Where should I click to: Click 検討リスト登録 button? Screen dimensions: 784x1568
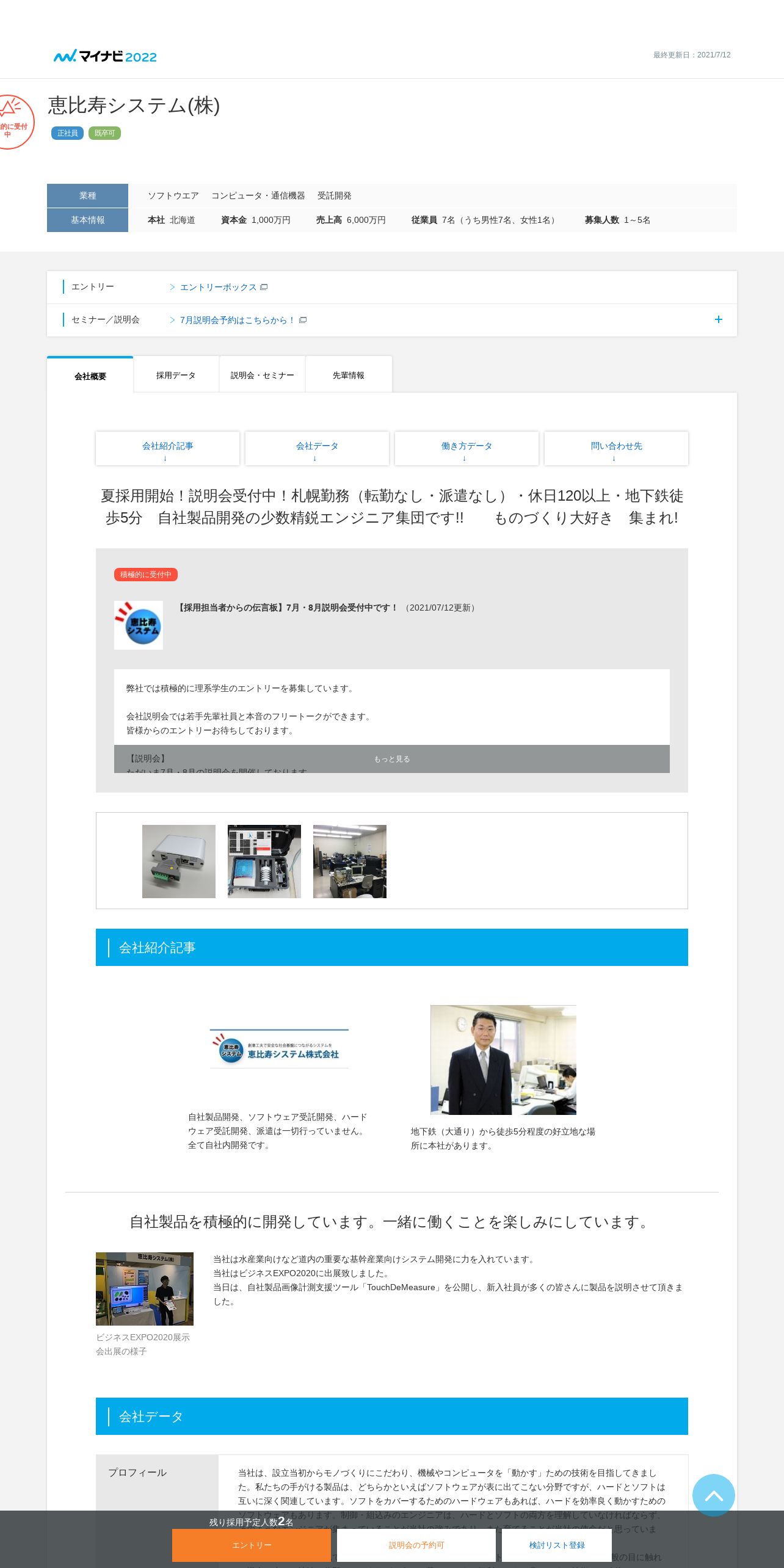pos(557,1545)
